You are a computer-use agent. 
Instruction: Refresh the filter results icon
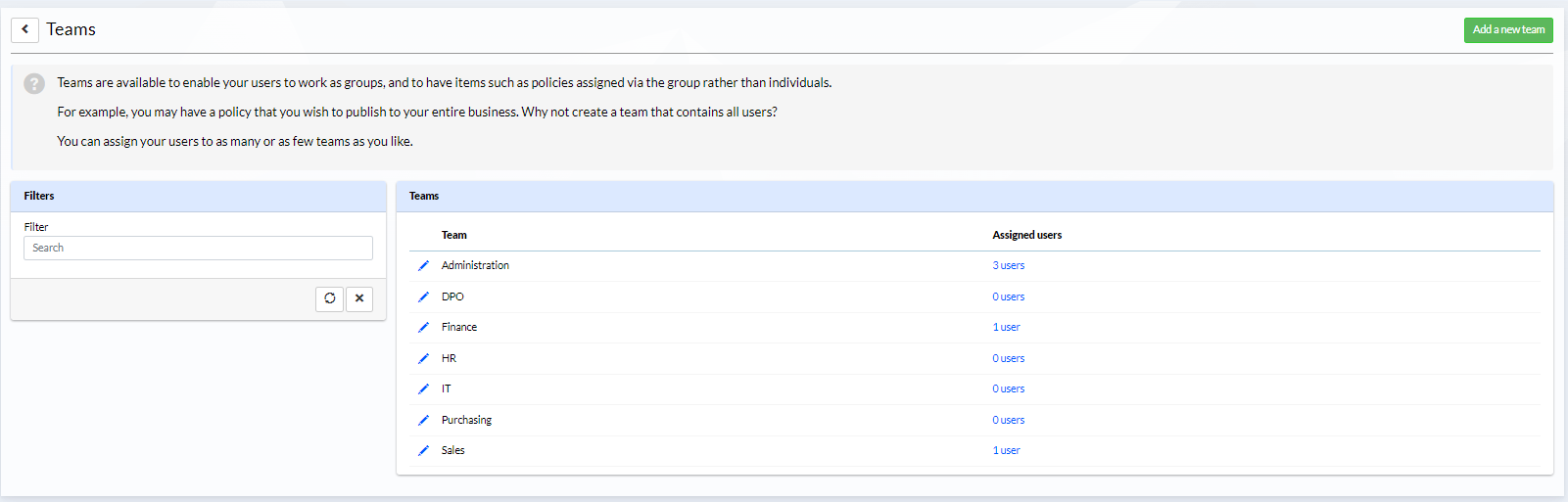329,298
